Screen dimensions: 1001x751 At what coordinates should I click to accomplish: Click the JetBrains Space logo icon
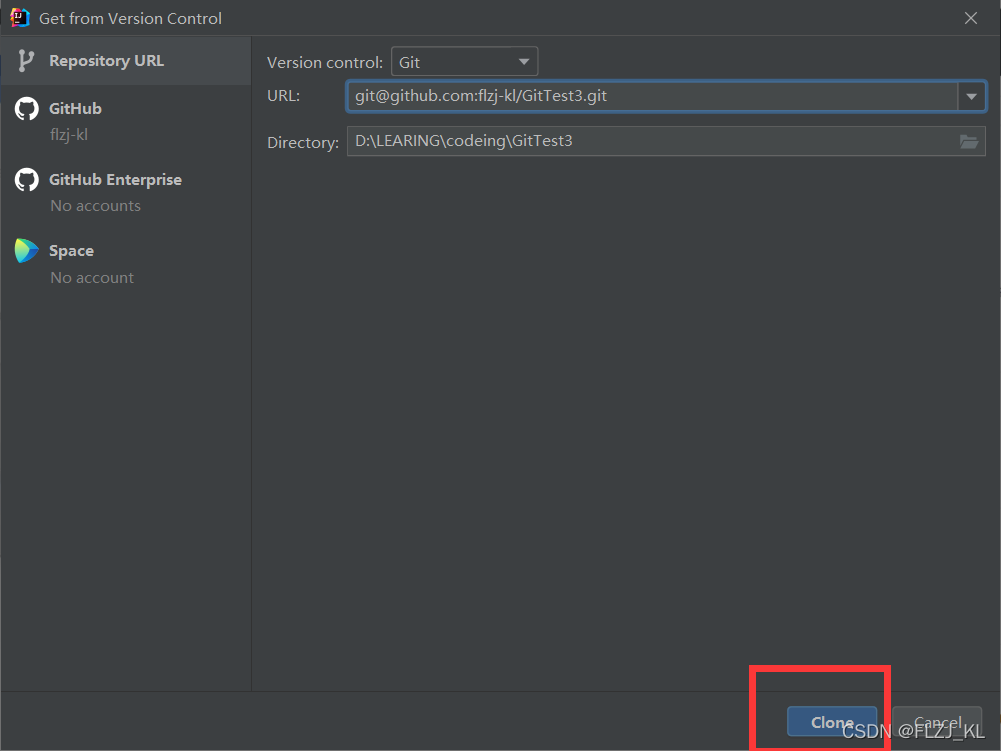pyautogui.click(x=27, y=250)
